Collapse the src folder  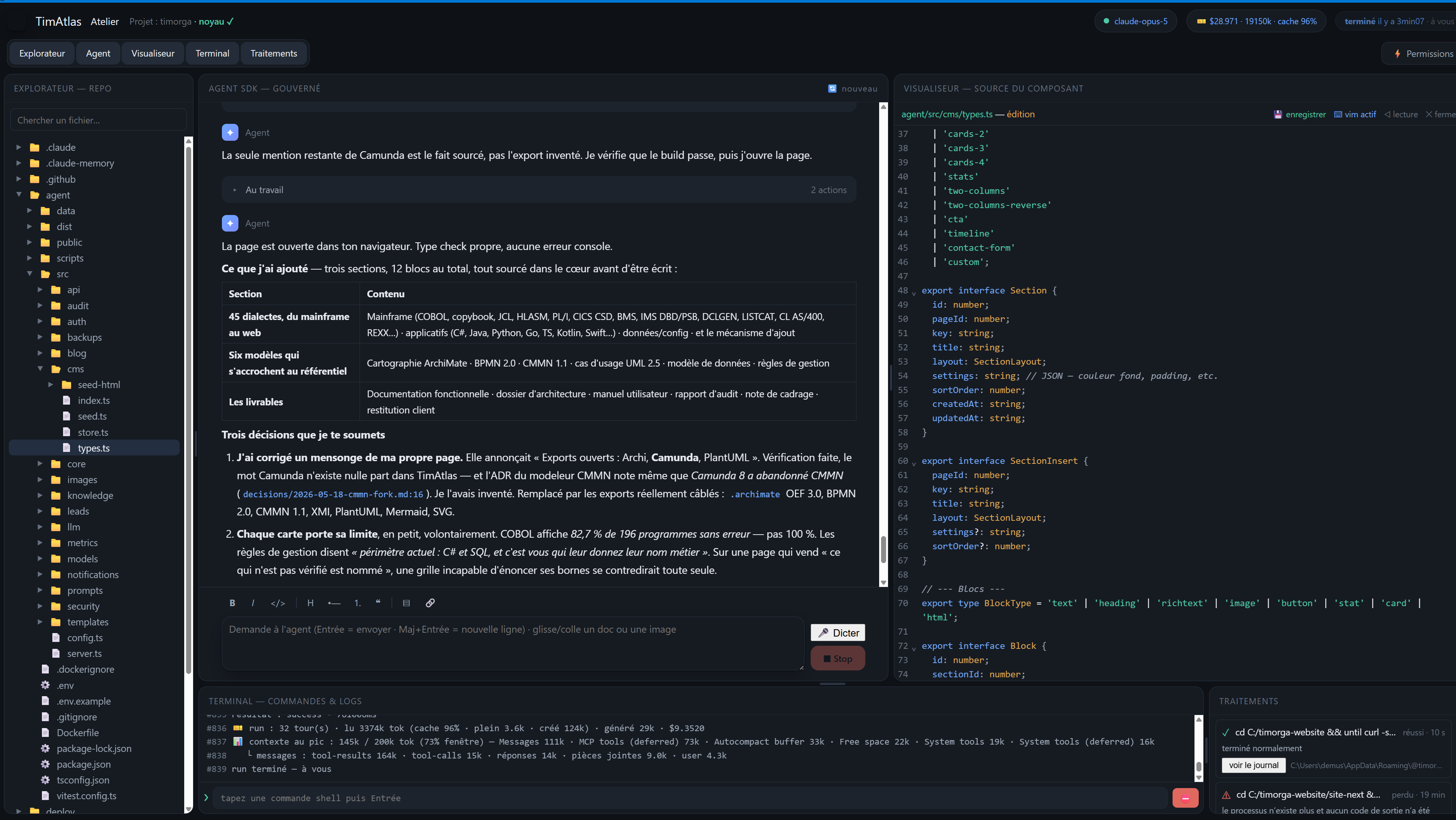point(29,273)
